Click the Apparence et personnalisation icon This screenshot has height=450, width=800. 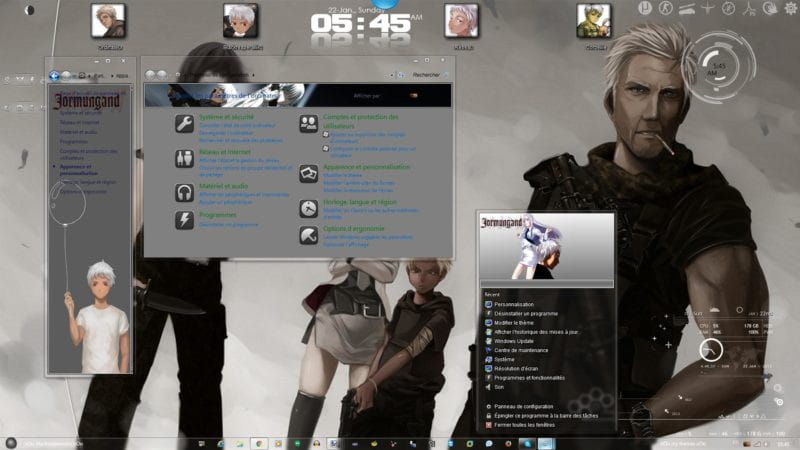pyautogui.click(x=308, y=174)
